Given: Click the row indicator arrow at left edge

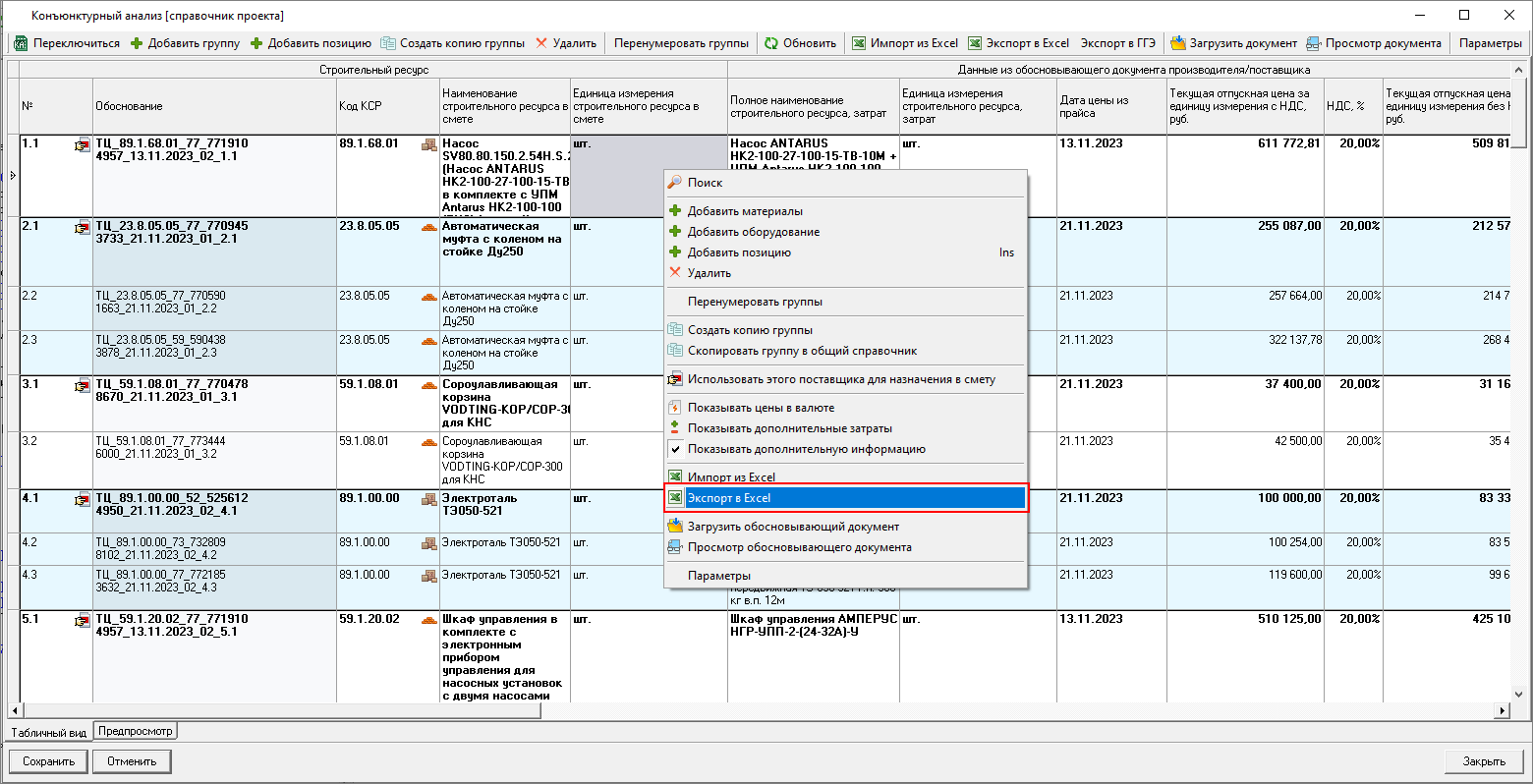Looking at the screenshot, I should click(x=13, y=176).
